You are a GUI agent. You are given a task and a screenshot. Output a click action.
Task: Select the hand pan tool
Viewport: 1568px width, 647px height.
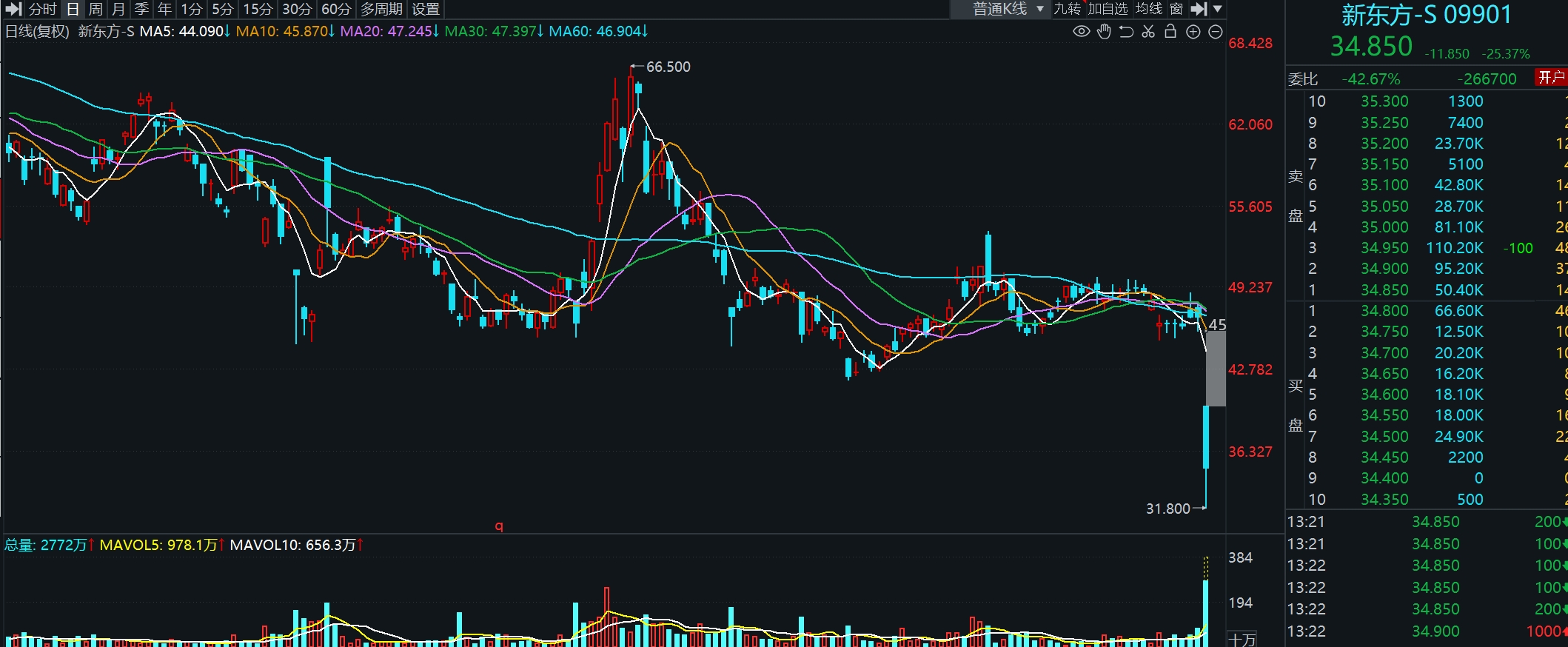[1104, 31]
